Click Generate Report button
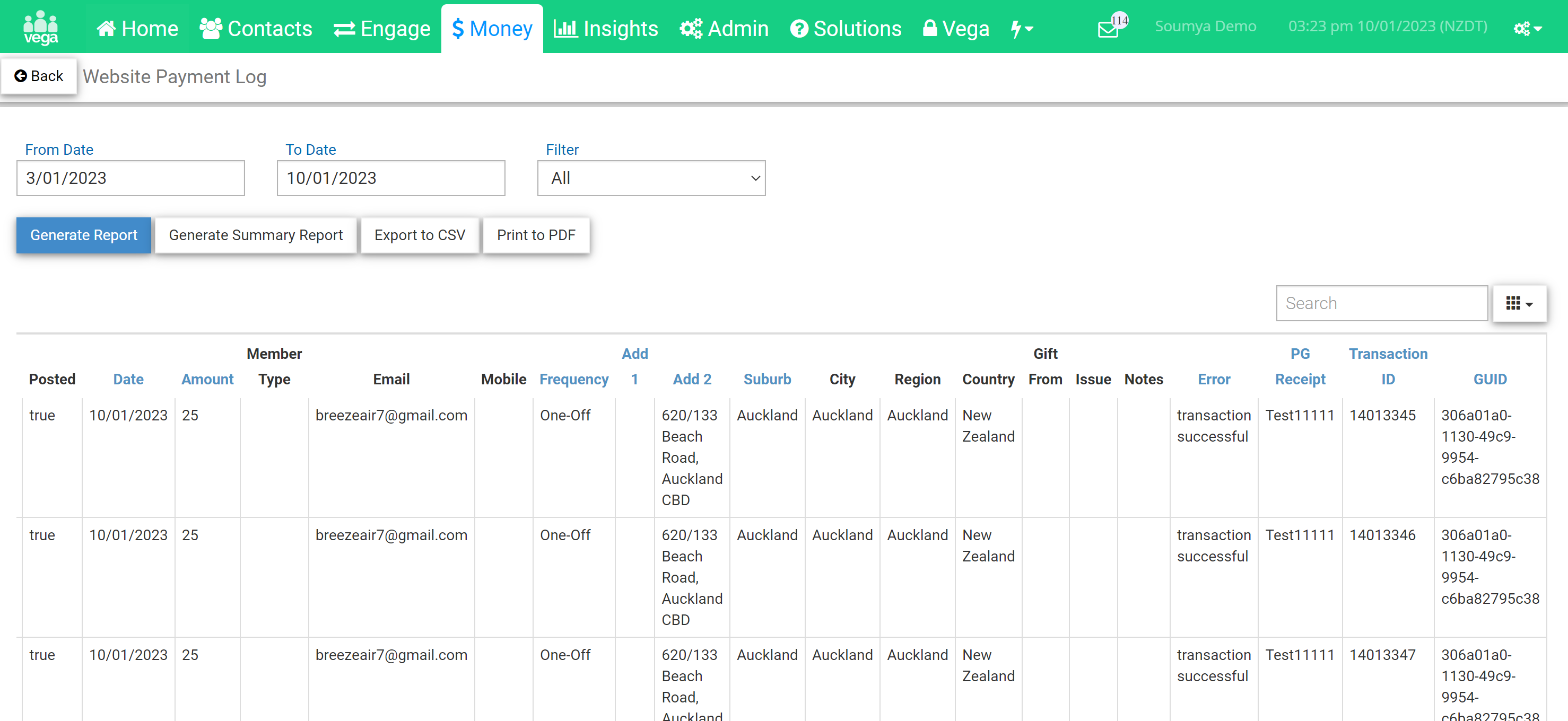The image size is (1568, 721). pyautogui.click(x=84, y=235)
